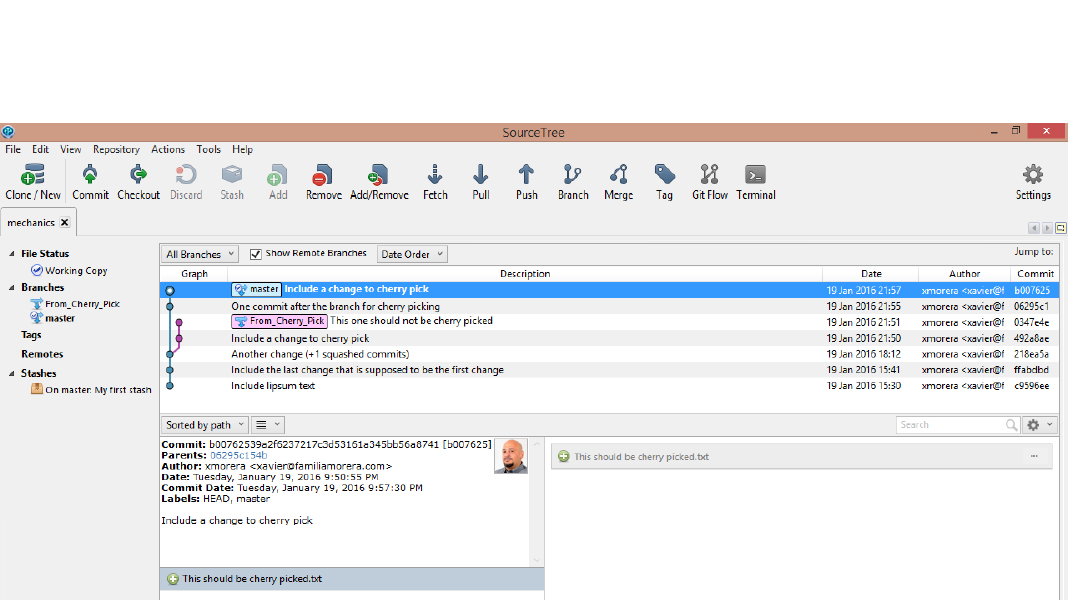Open the View menu
Screen dimensions: 1068x600
click(70, 149)
